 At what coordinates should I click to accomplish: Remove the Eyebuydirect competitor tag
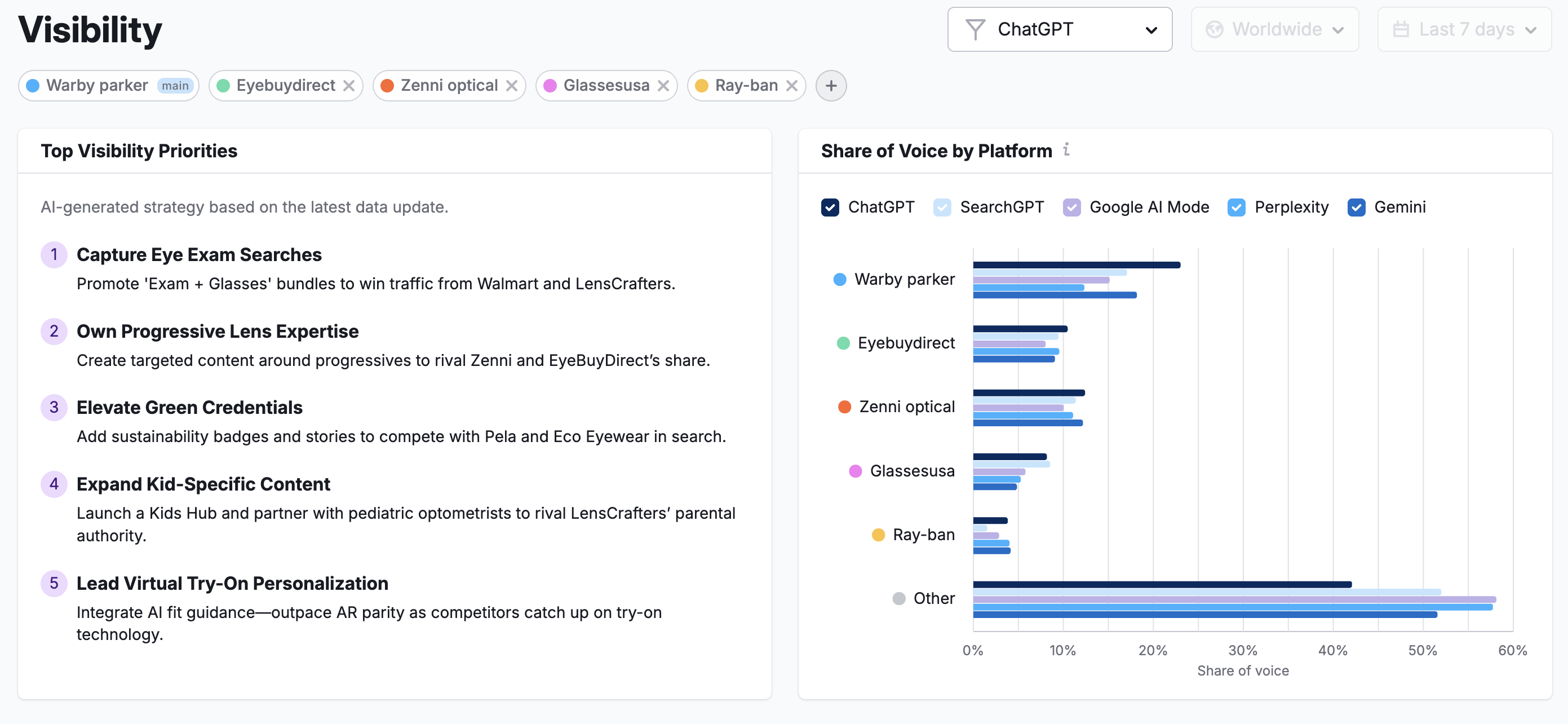tap(349, 85)
